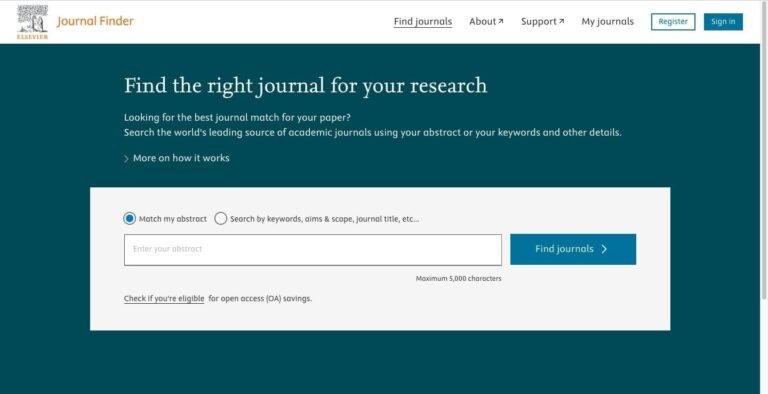Open the Journal Finder home title

(95, 21)
